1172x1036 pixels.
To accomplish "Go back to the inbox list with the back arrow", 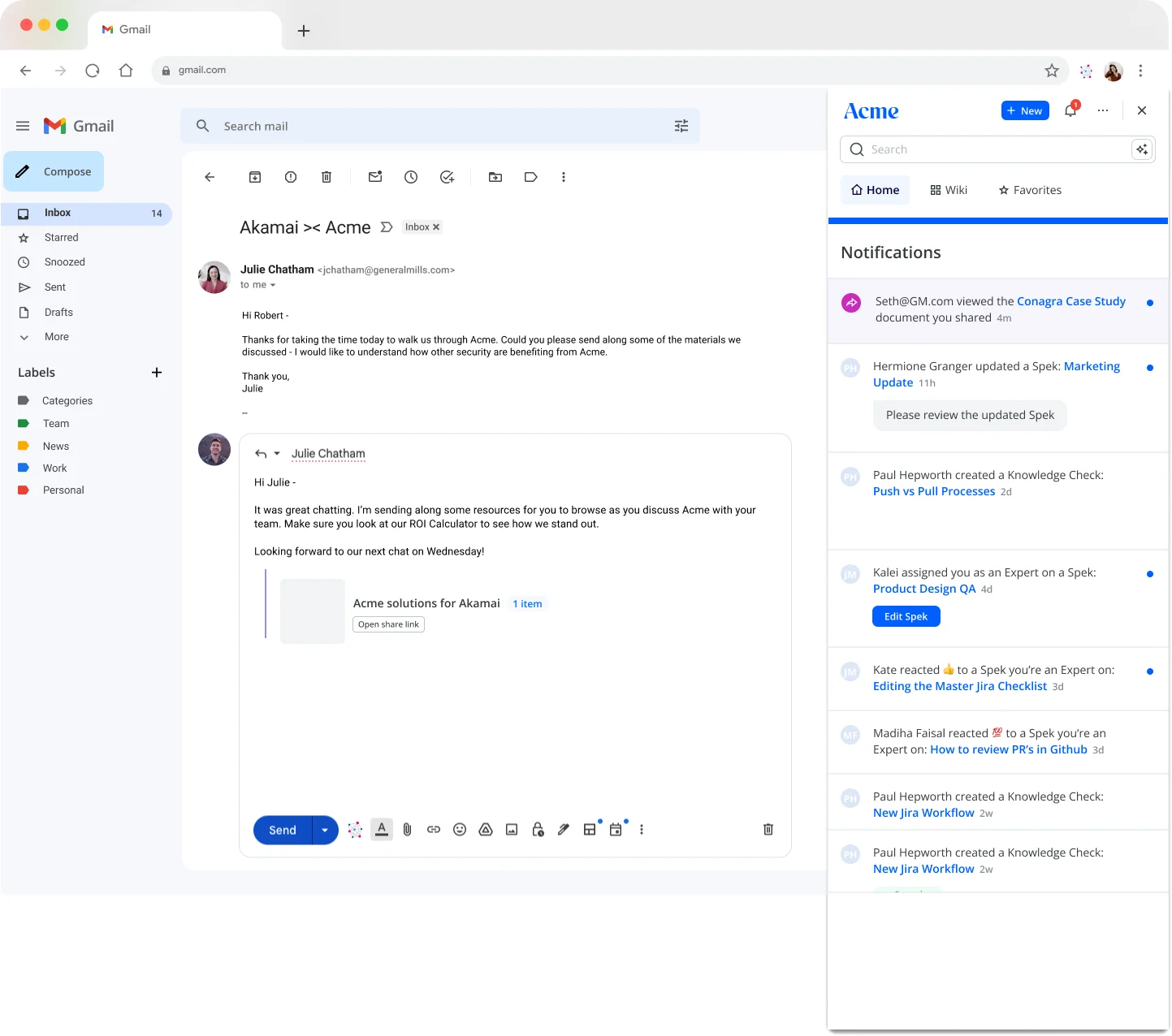I will (x=210, y=177).
